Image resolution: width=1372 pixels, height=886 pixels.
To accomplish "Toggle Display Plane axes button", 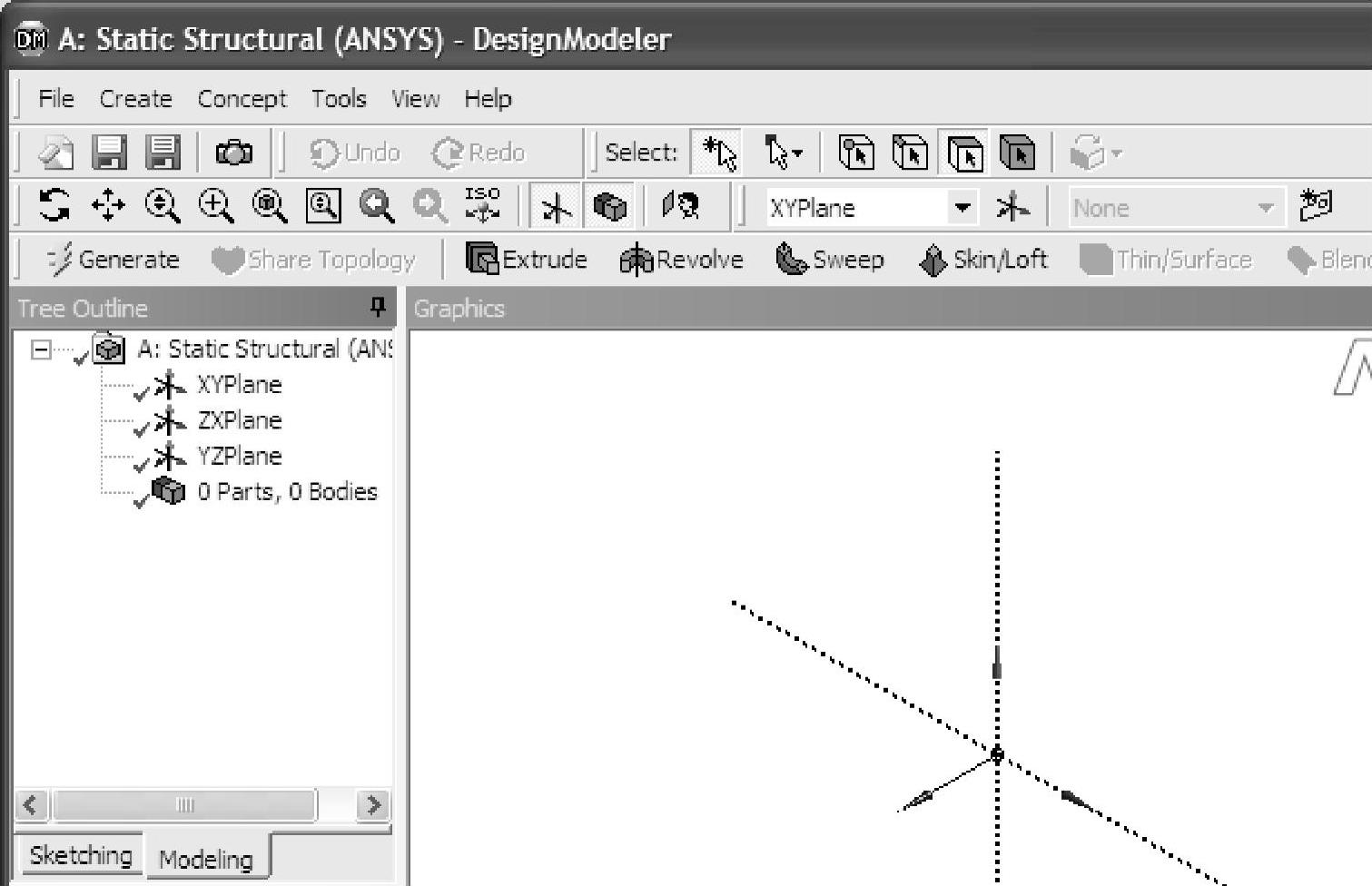I will (556, 208).
